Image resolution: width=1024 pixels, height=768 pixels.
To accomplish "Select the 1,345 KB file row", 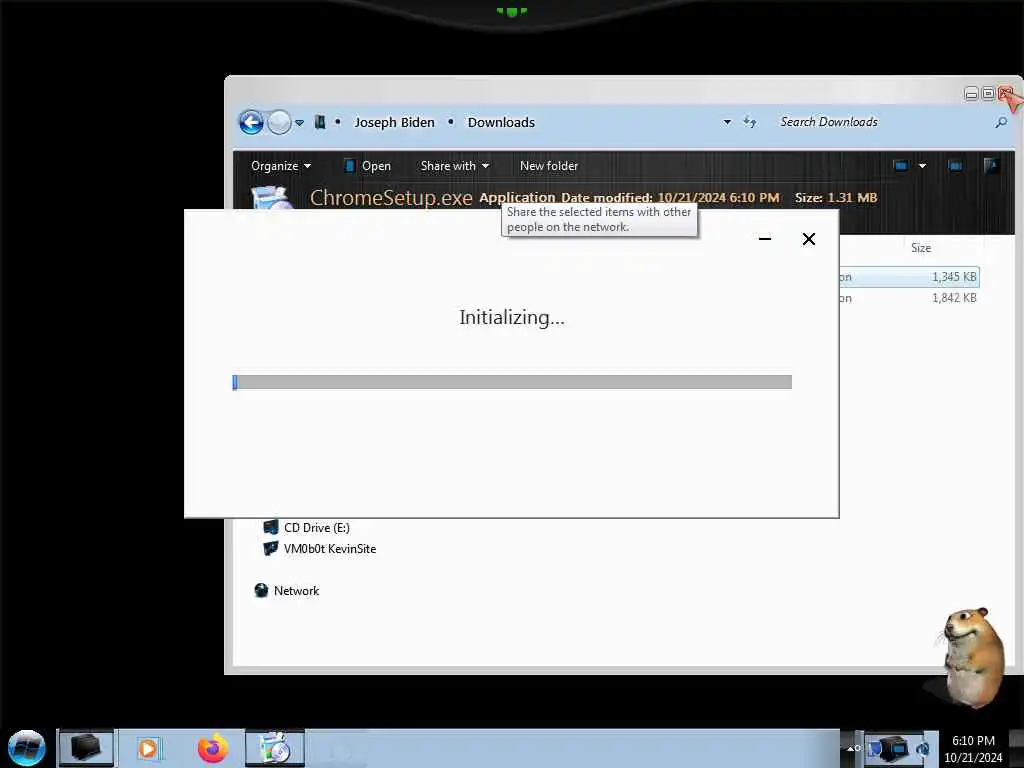I will point(908,277).
